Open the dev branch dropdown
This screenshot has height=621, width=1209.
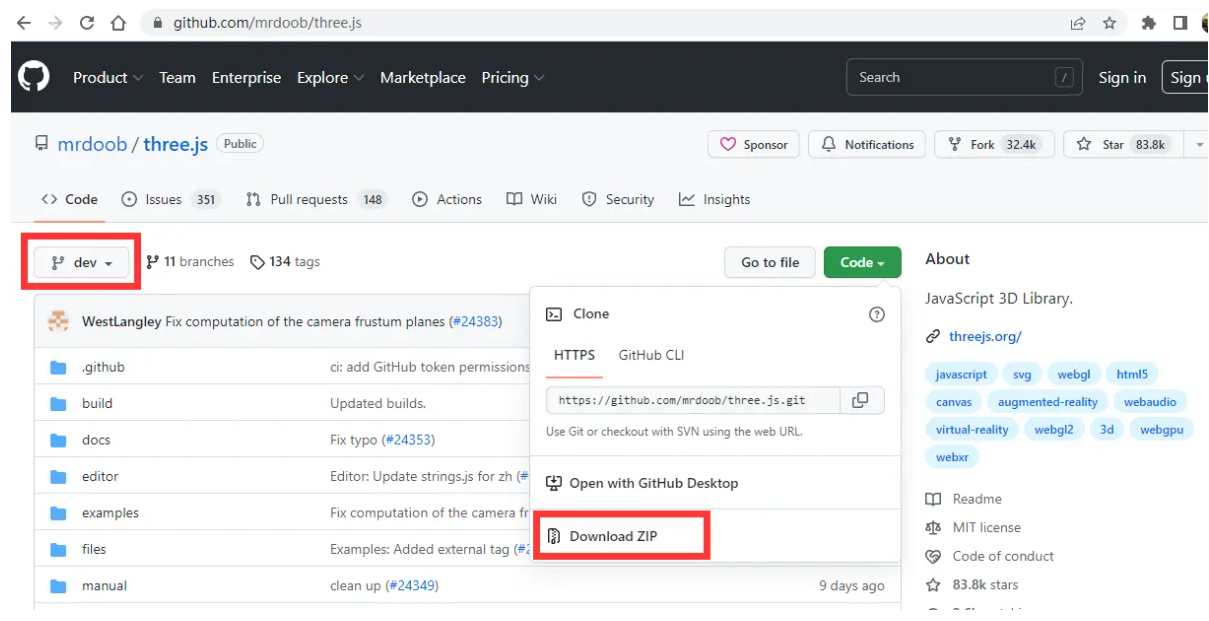point(82,263)
